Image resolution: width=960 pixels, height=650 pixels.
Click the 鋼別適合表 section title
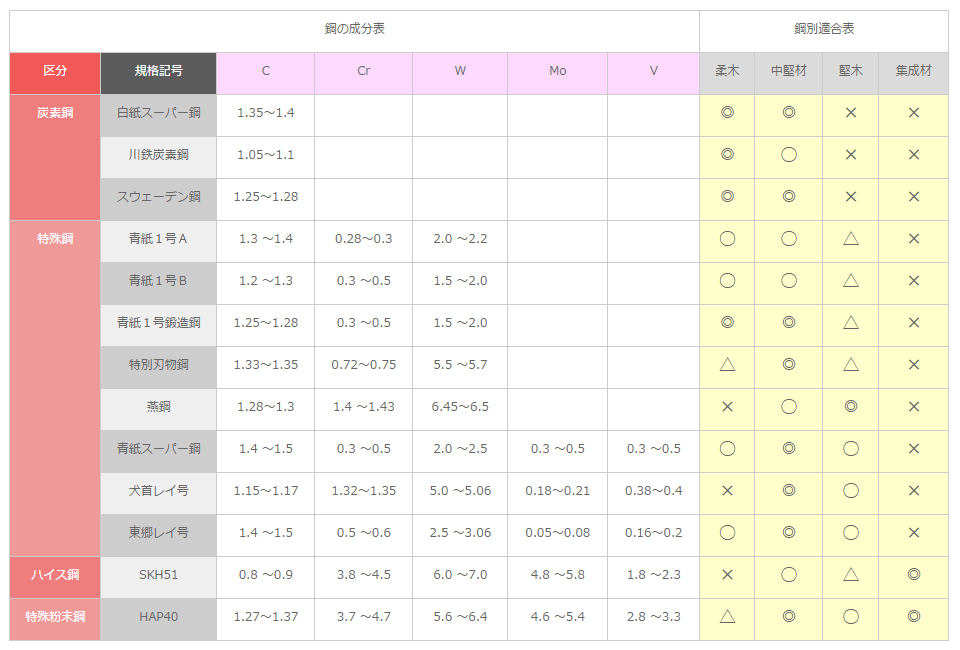click(x=824, y=29)
